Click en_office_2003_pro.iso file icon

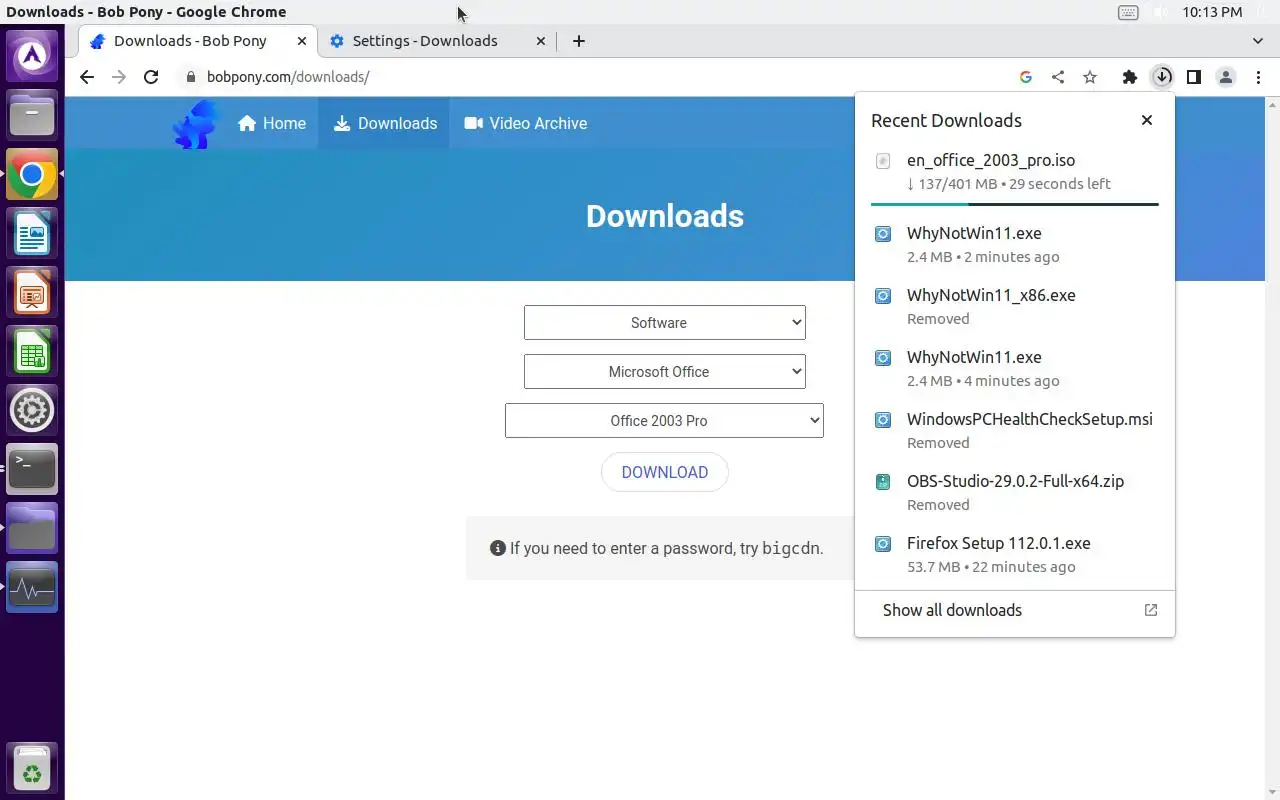click(x=883, y=161)
